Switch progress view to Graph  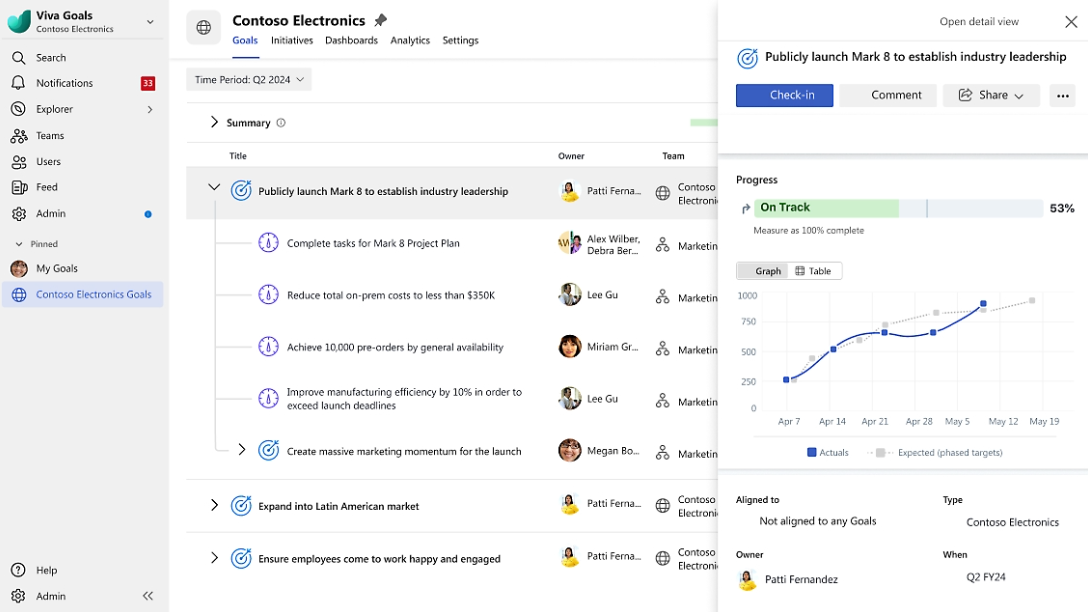click(761, 271)
